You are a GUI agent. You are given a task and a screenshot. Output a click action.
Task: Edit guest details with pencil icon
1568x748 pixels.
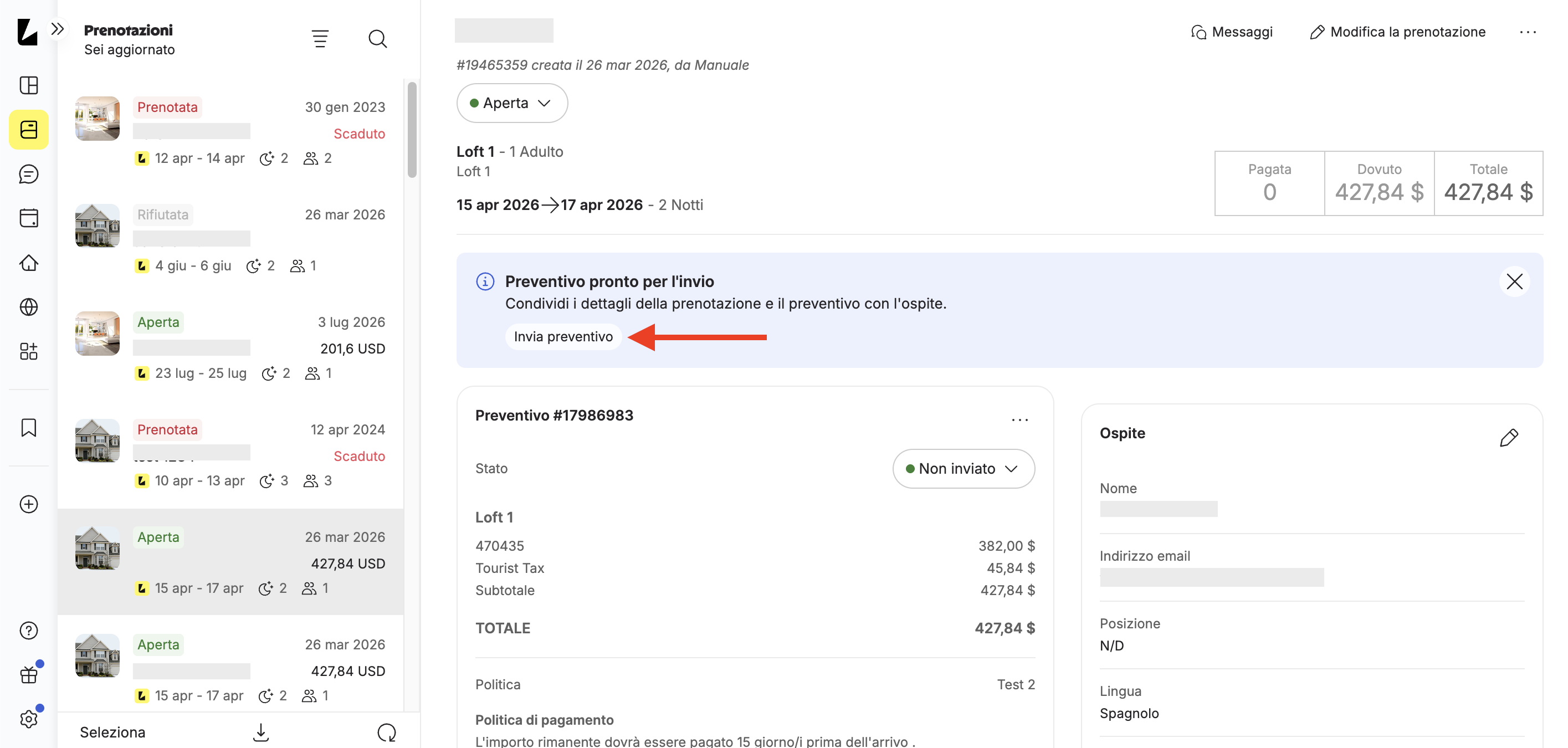pyautogui.click(x=1509, y=437)
